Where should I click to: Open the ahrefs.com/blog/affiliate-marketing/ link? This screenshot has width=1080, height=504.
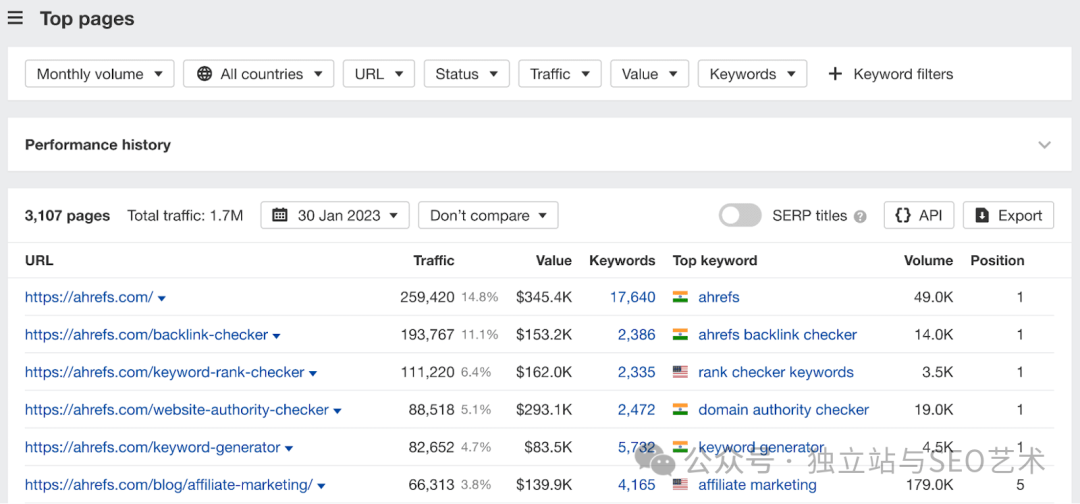coord(169,485)
